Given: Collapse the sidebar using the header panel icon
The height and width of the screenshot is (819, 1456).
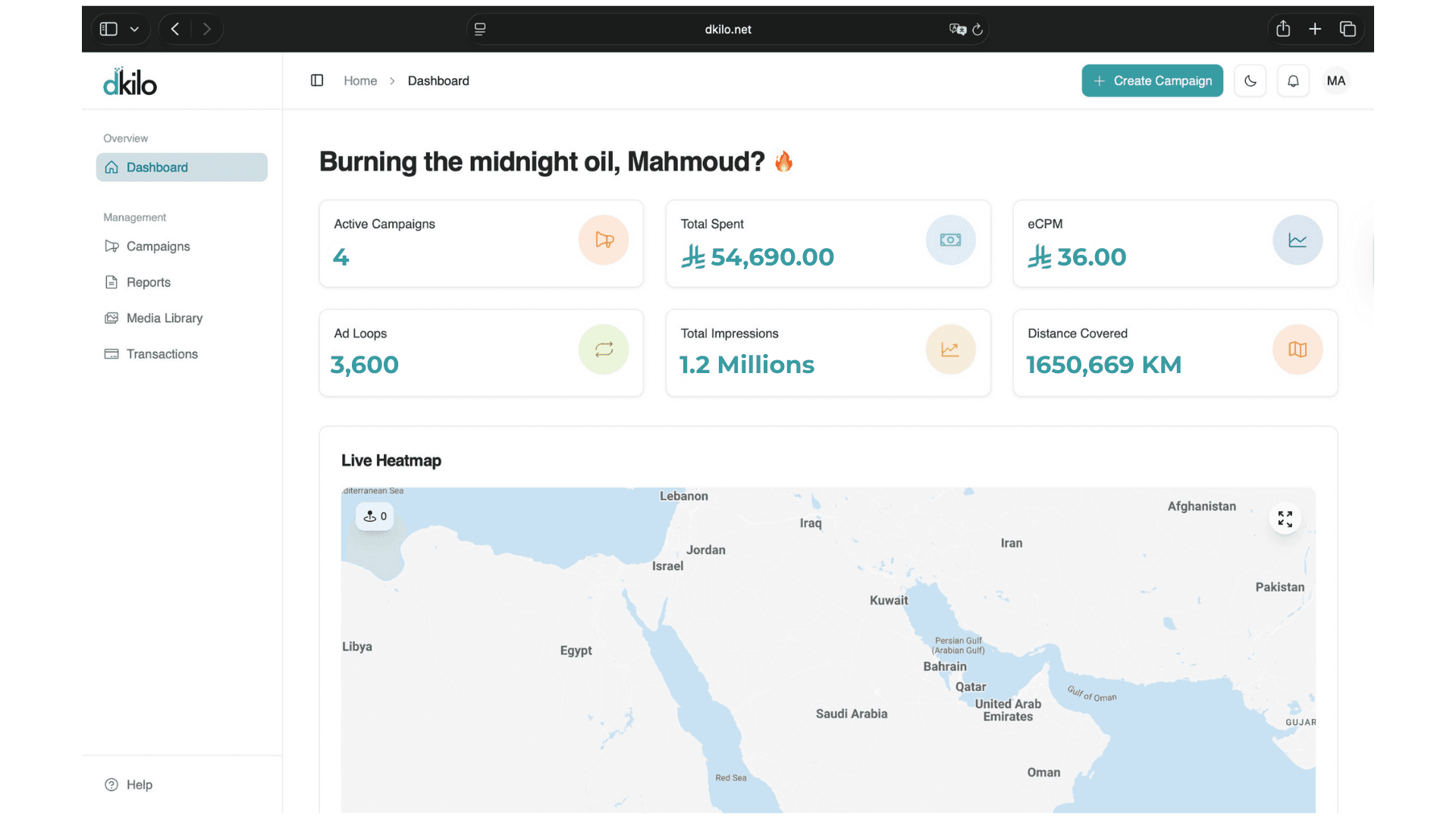Looking at the screenshot, I should tap(317, 80).
